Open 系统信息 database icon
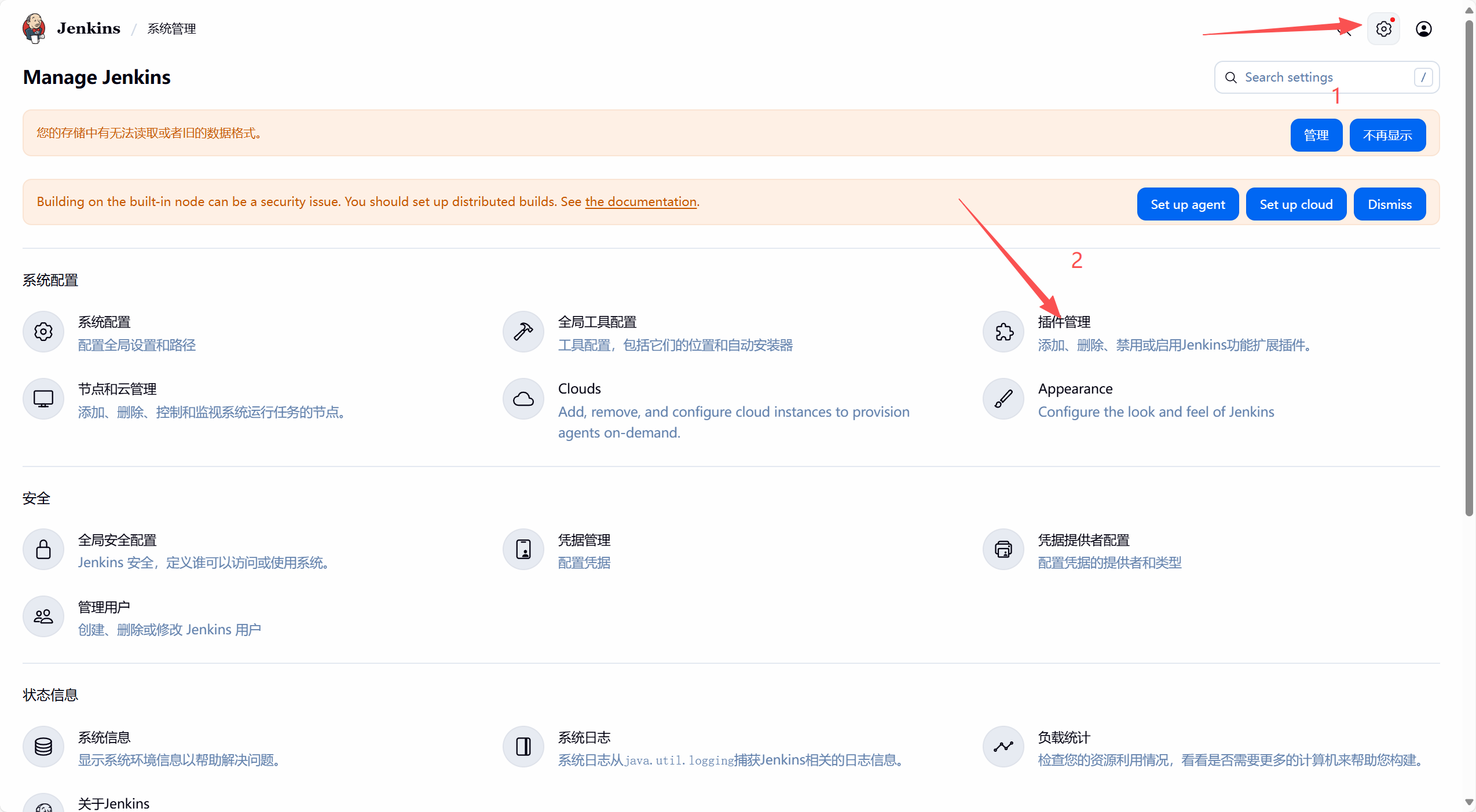The height and width of the screenshot is (812, 1476). 43,747
